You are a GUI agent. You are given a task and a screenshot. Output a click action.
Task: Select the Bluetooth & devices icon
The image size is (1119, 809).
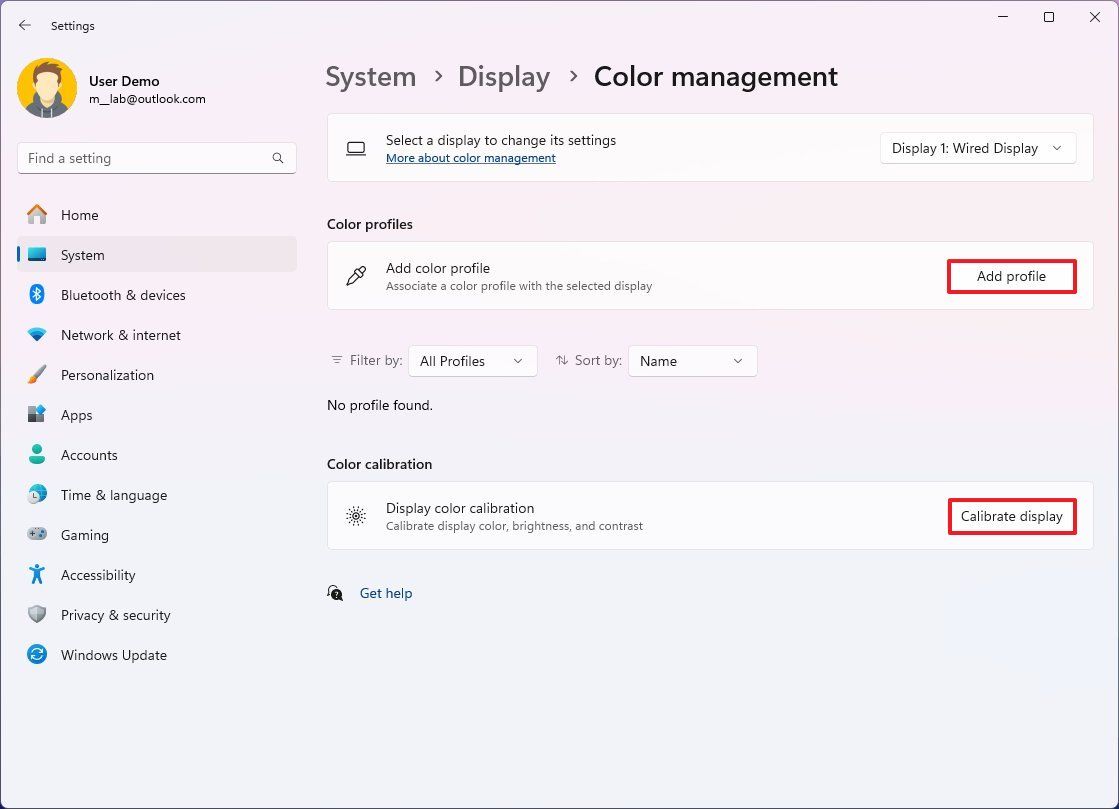(40, 294)
